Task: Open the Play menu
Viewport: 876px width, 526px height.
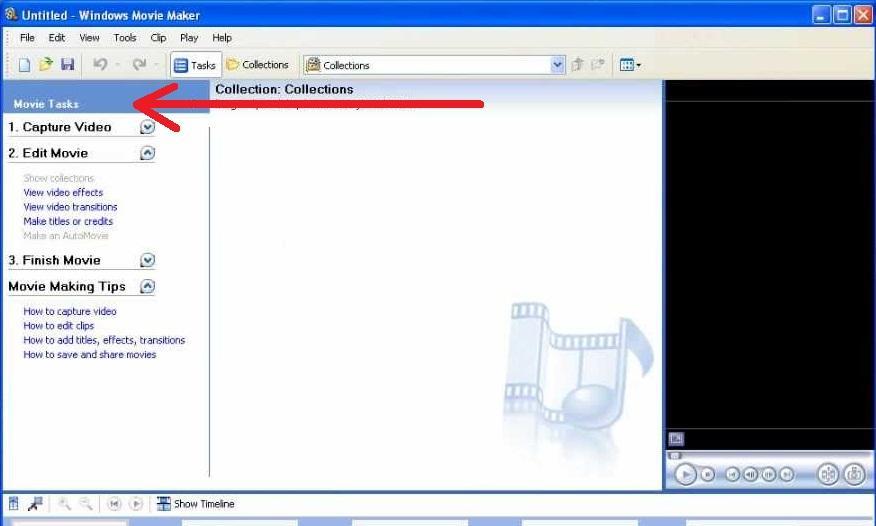Action: point(189,37)
